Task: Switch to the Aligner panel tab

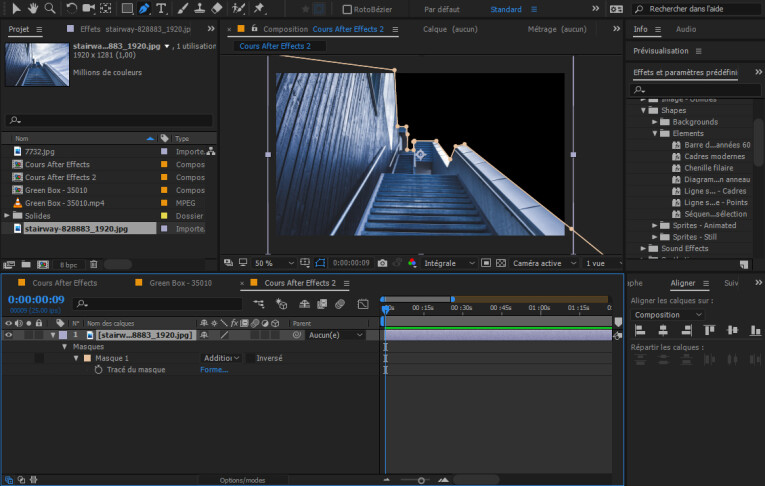Action: [x=683, y=283]
